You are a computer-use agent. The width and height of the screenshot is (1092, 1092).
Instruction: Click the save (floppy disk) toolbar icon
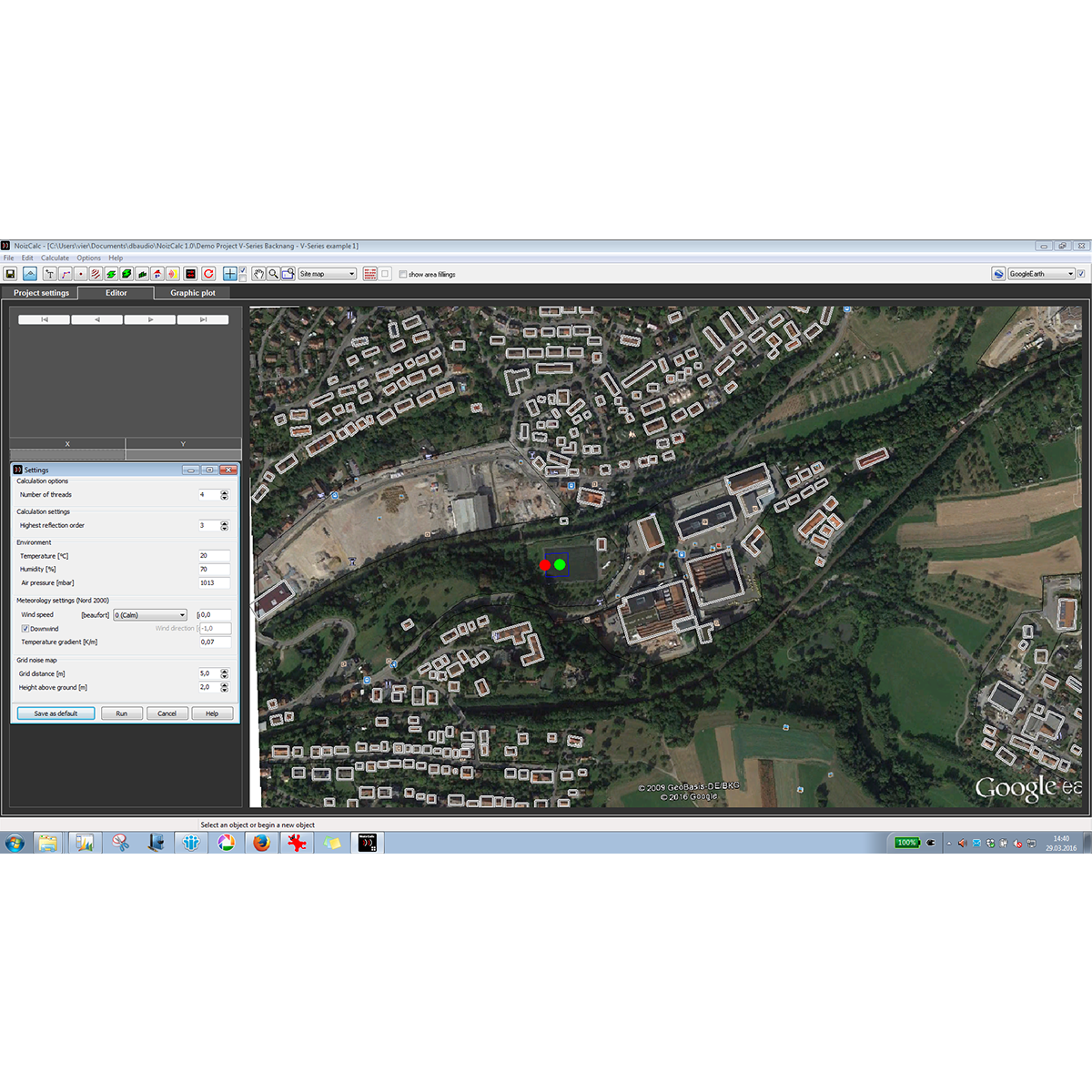click(x=11, y=274)
